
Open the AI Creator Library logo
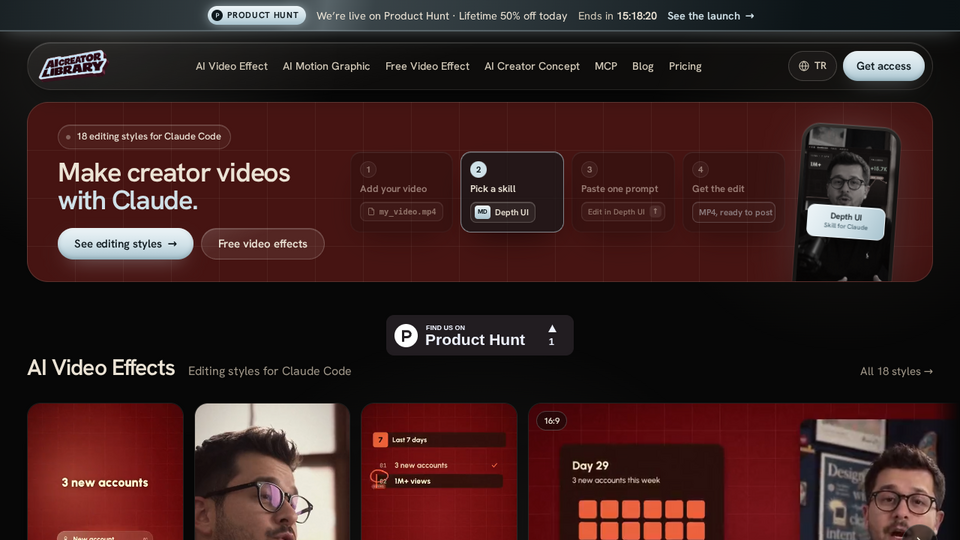(73, 65)
